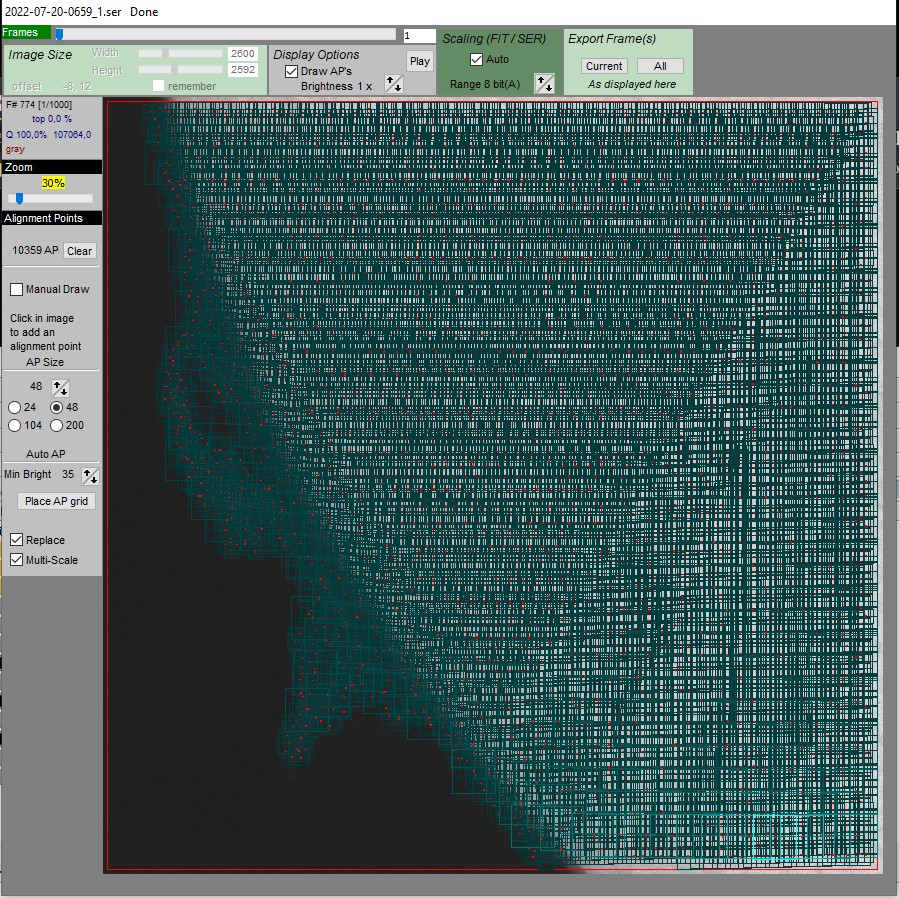Export the Current frame
The width and height of the screenshot is (899, 898).
click(x=604, y=66)
